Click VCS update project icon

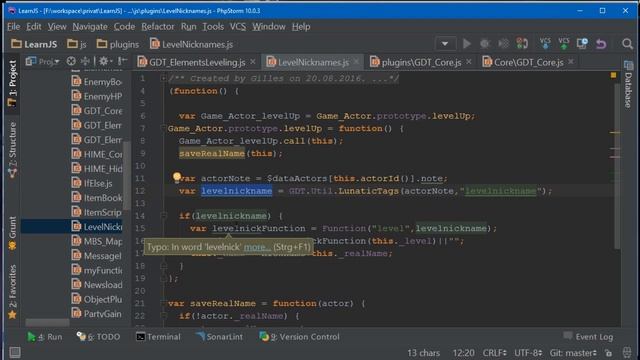tap(545, 43)
